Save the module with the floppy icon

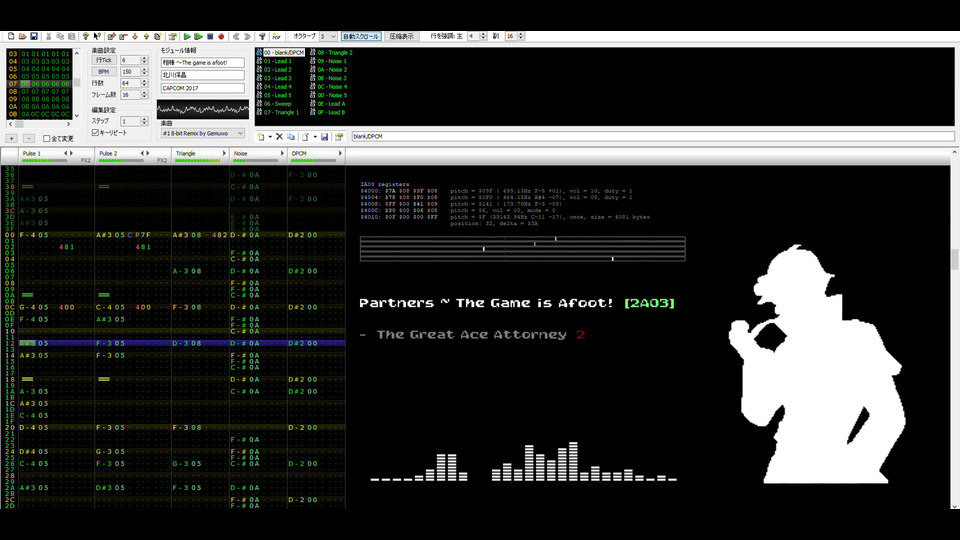(x=34, y=37)
